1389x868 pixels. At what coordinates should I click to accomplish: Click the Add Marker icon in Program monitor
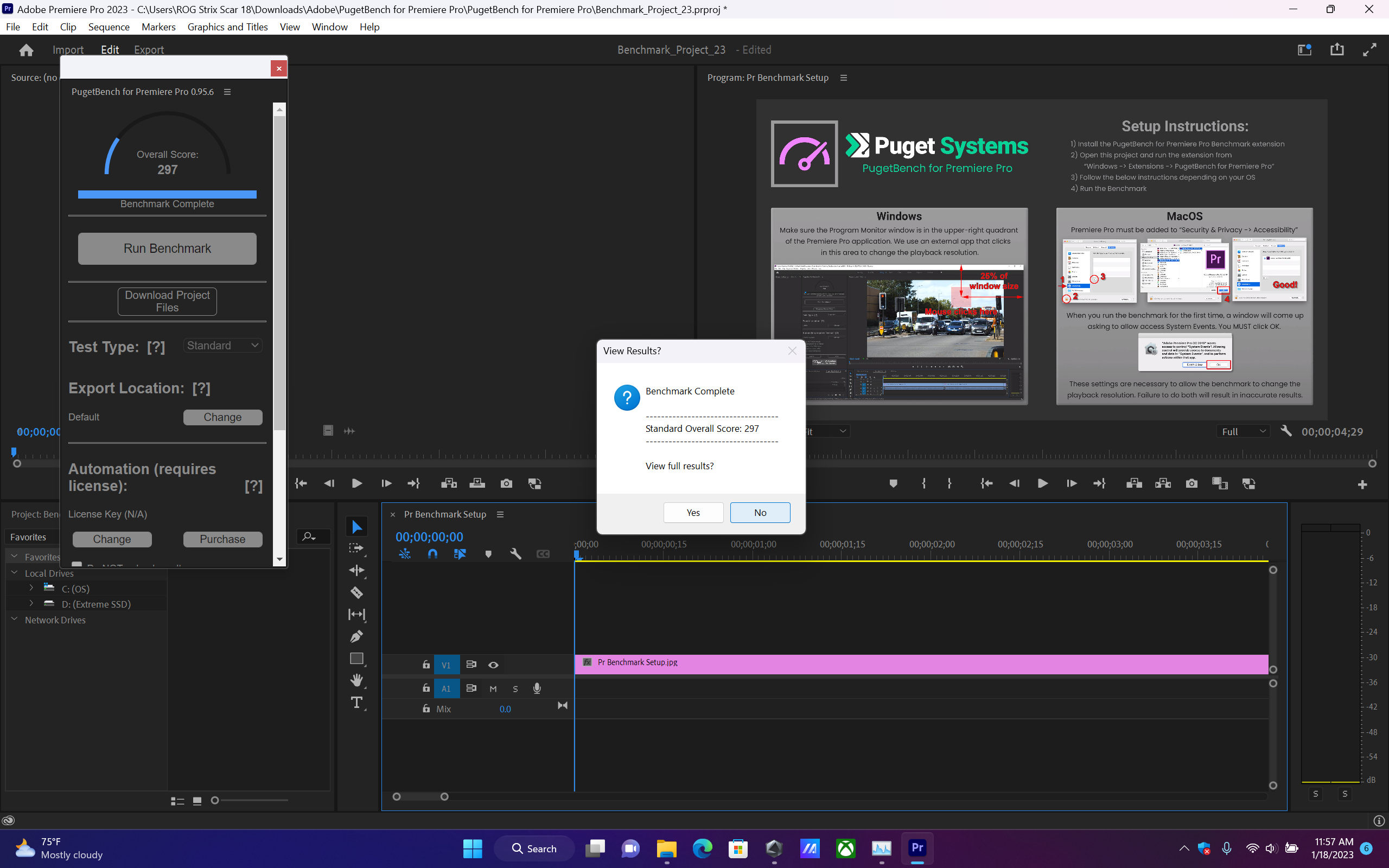[x=893, y=483]
